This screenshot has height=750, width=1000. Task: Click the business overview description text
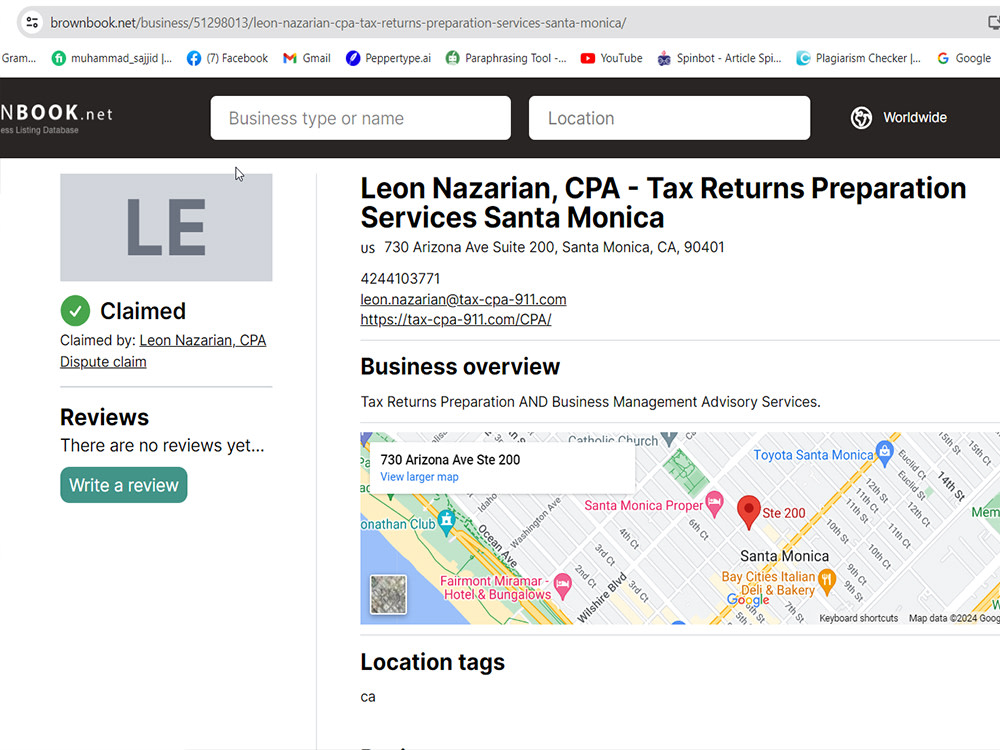point(591,402)
